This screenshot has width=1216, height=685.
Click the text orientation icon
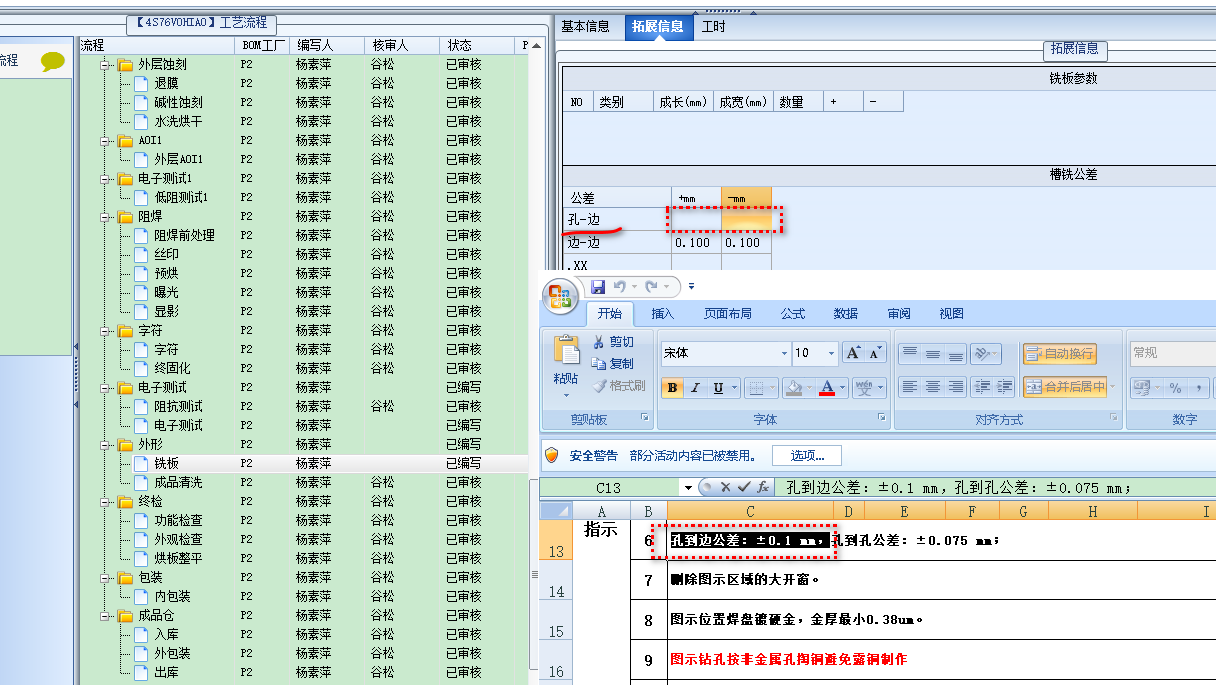coord(984,354)
